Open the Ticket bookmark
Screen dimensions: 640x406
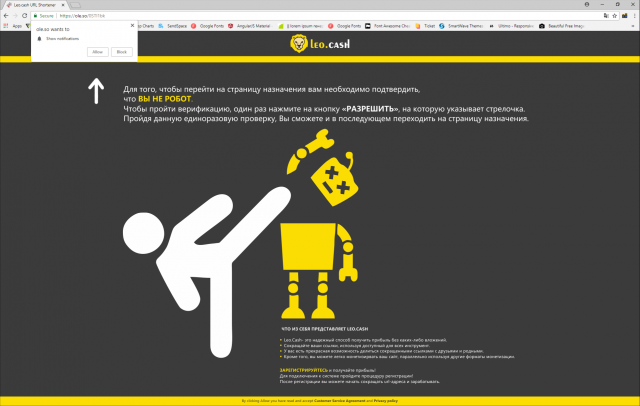[425, 26]
